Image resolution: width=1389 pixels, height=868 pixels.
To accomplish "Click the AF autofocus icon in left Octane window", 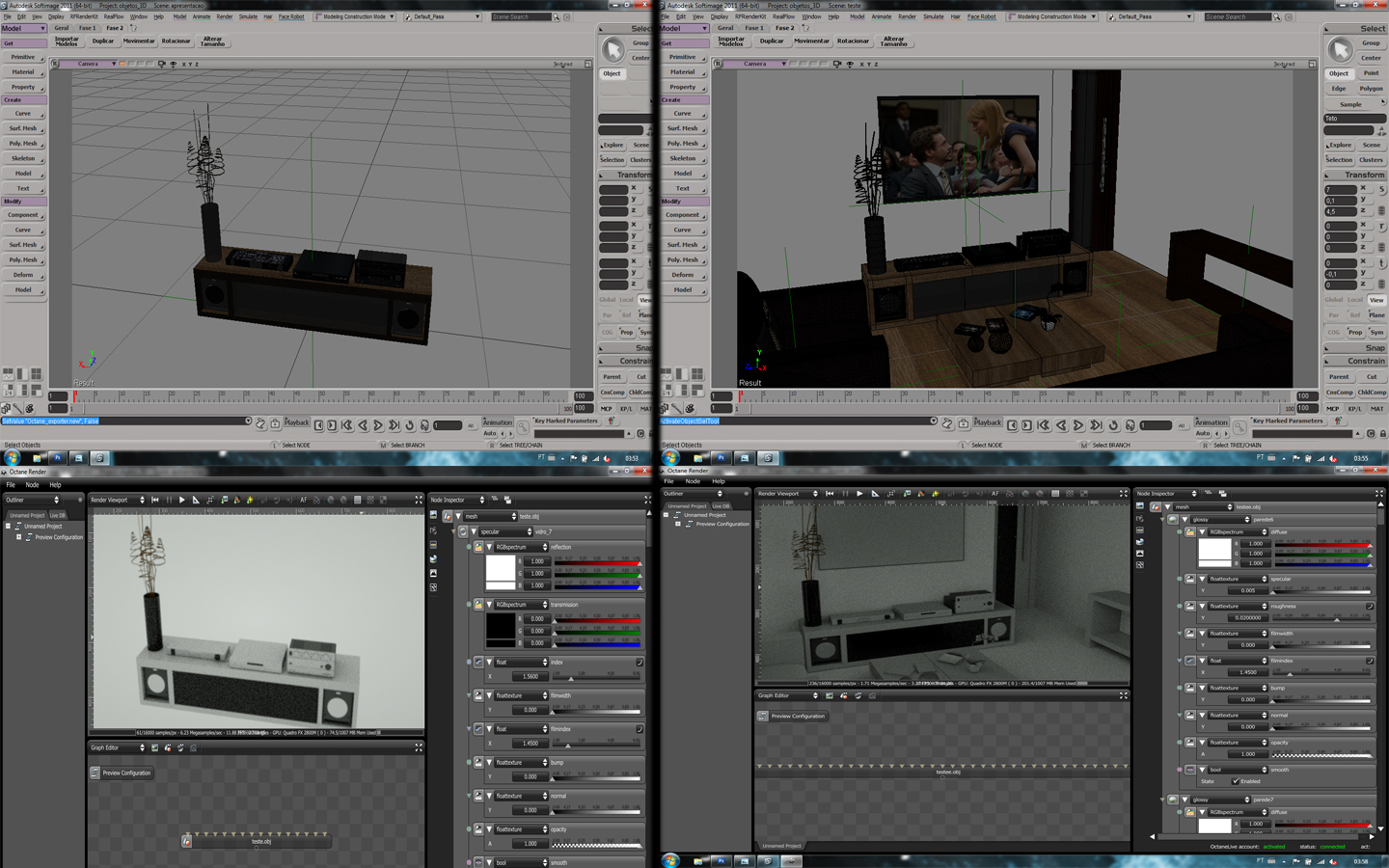I will click(303, 500).
